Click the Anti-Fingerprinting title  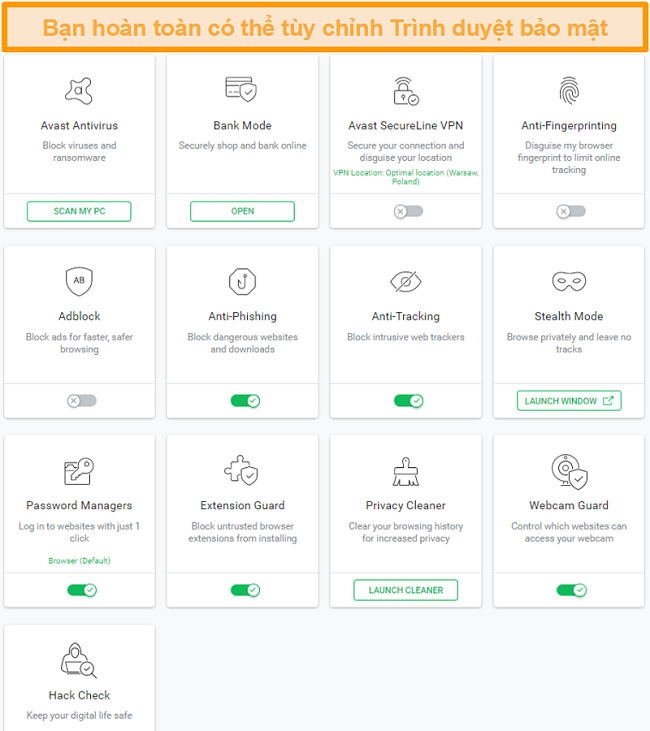(569, 125)
